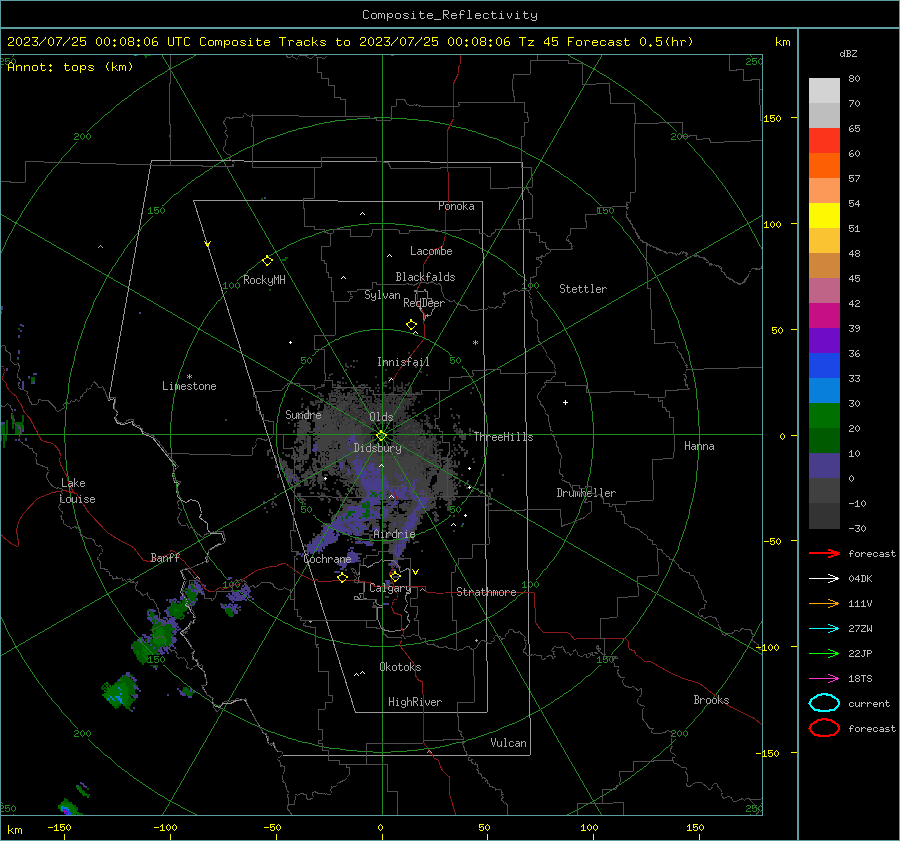Click the ThreeHills city label
The image size is (900, 841).
click(503, 437)
